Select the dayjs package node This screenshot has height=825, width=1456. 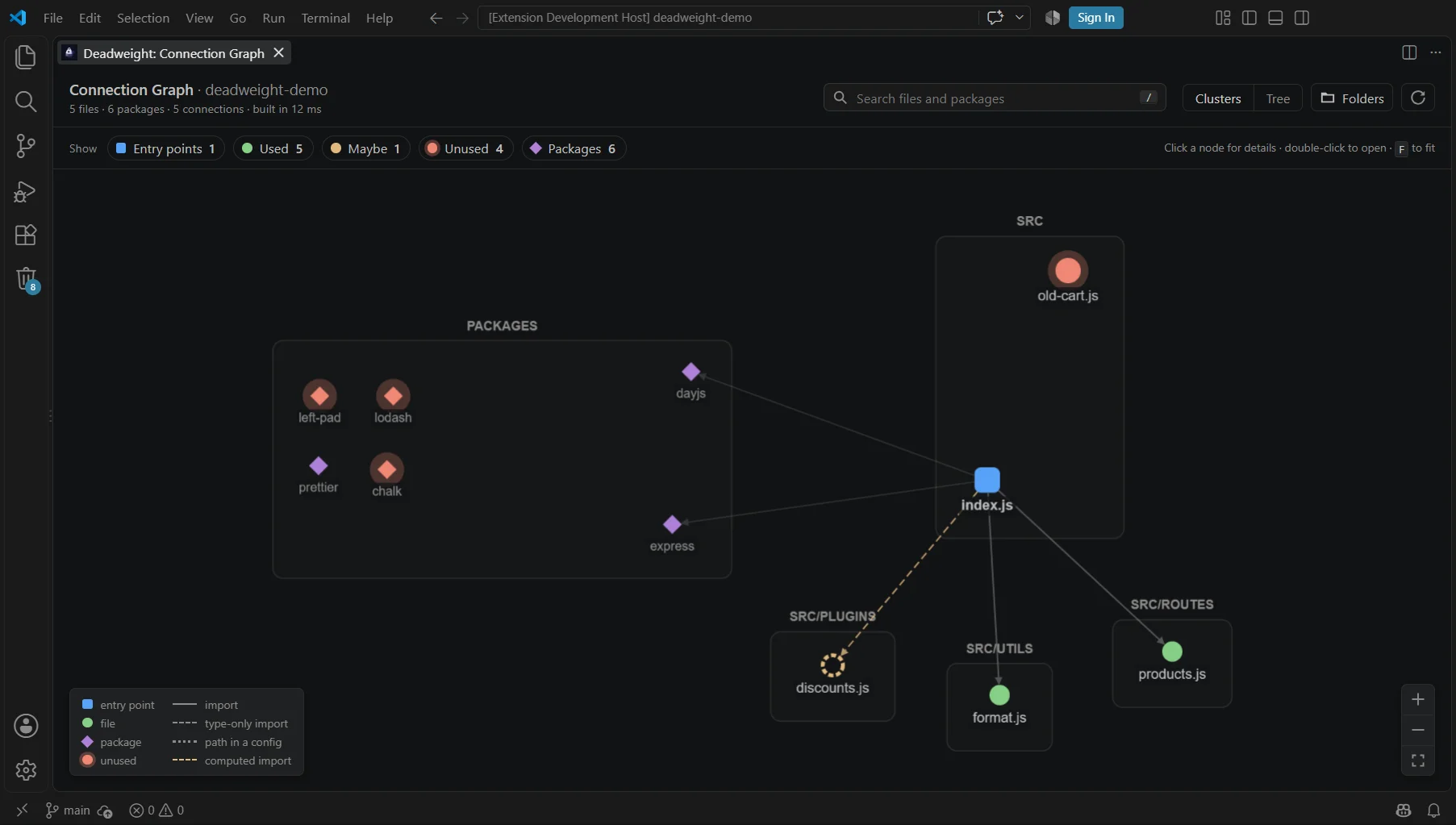pos(690,372)
